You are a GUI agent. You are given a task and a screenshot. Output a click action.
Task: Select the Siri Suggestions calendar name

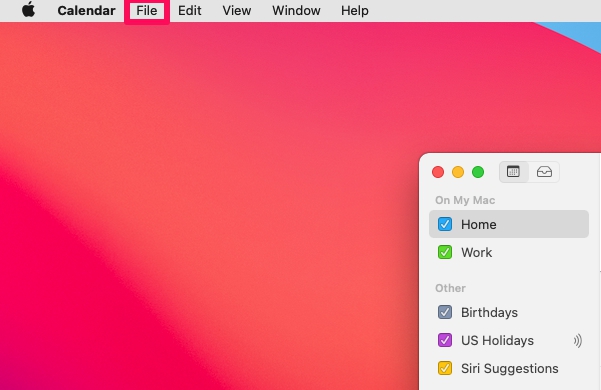pyautogui.click(x=509, y=369)
